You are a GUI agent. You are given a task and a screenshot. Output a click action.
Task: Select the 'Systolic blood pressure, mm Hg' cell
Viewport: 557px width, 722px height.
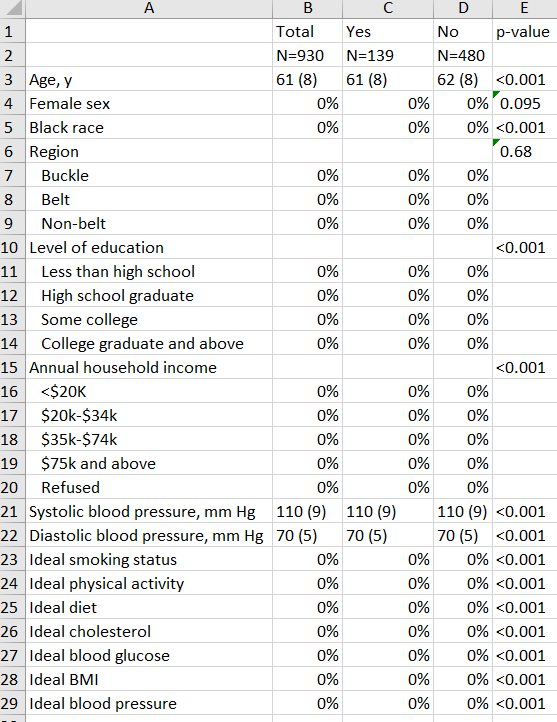tap(149, 511)
